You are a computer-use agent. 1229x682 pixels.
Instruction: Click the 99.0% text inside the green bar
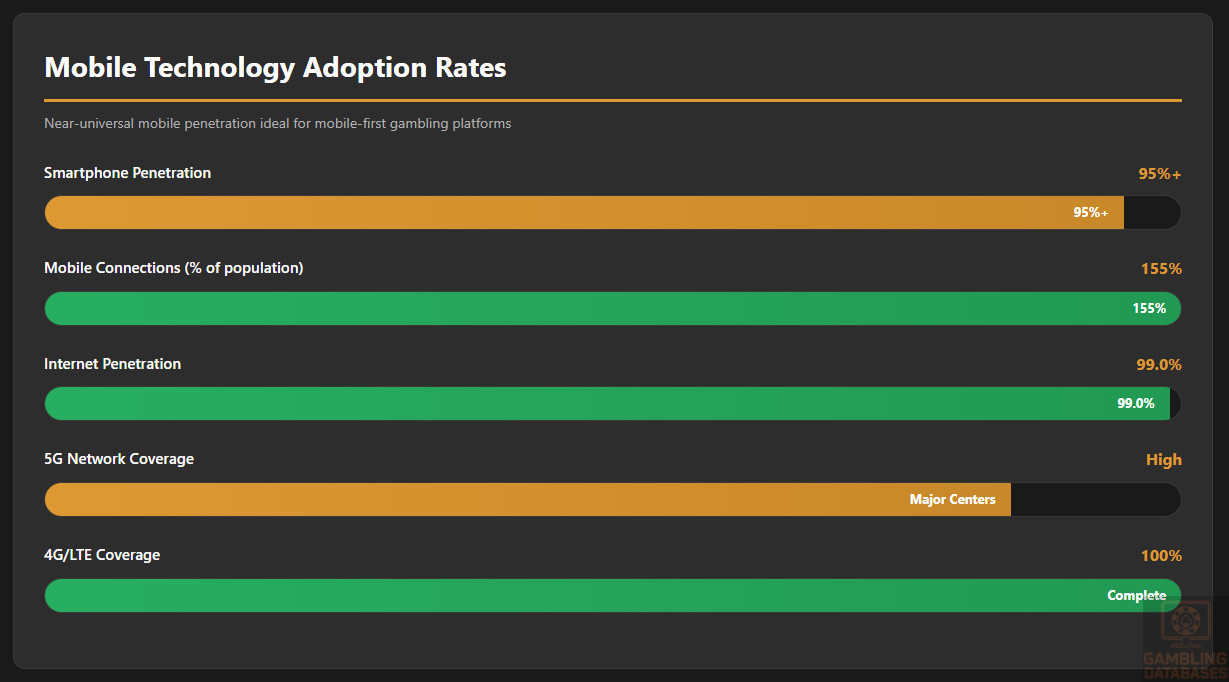click(x=1135, y=403)
